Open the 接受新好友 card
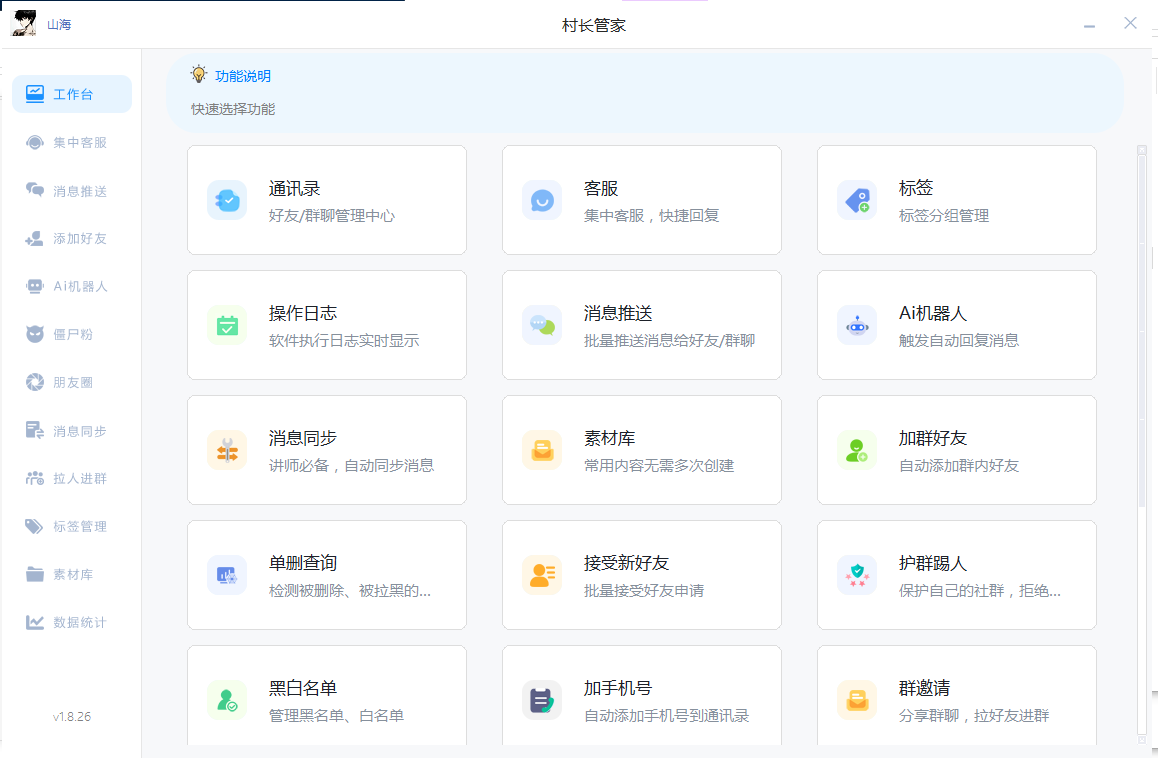The width and height of the screenshot is (1158, 758). coord(641,575)
